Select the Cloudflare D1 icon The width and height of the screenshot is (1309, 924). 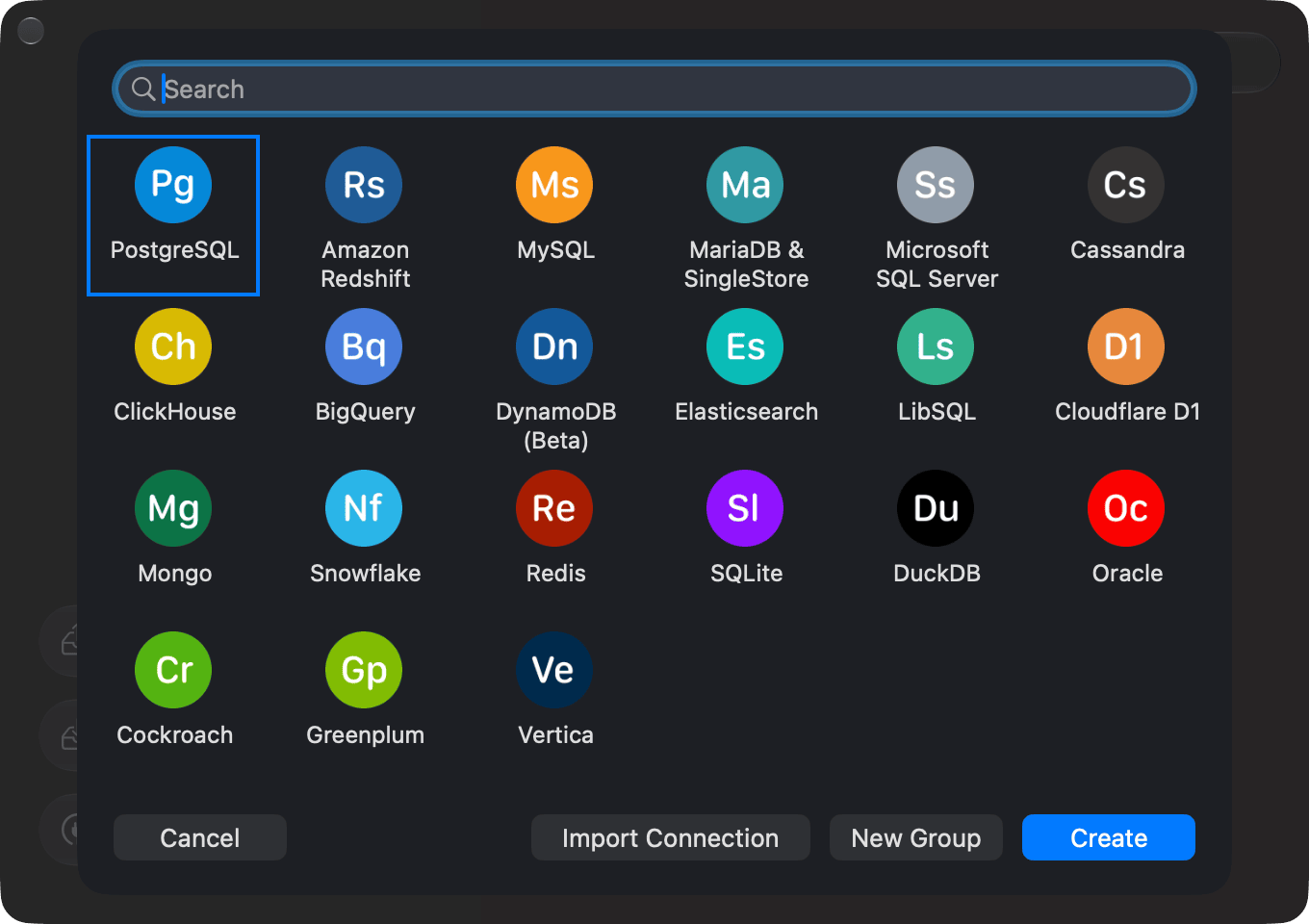click(1126, 346)
